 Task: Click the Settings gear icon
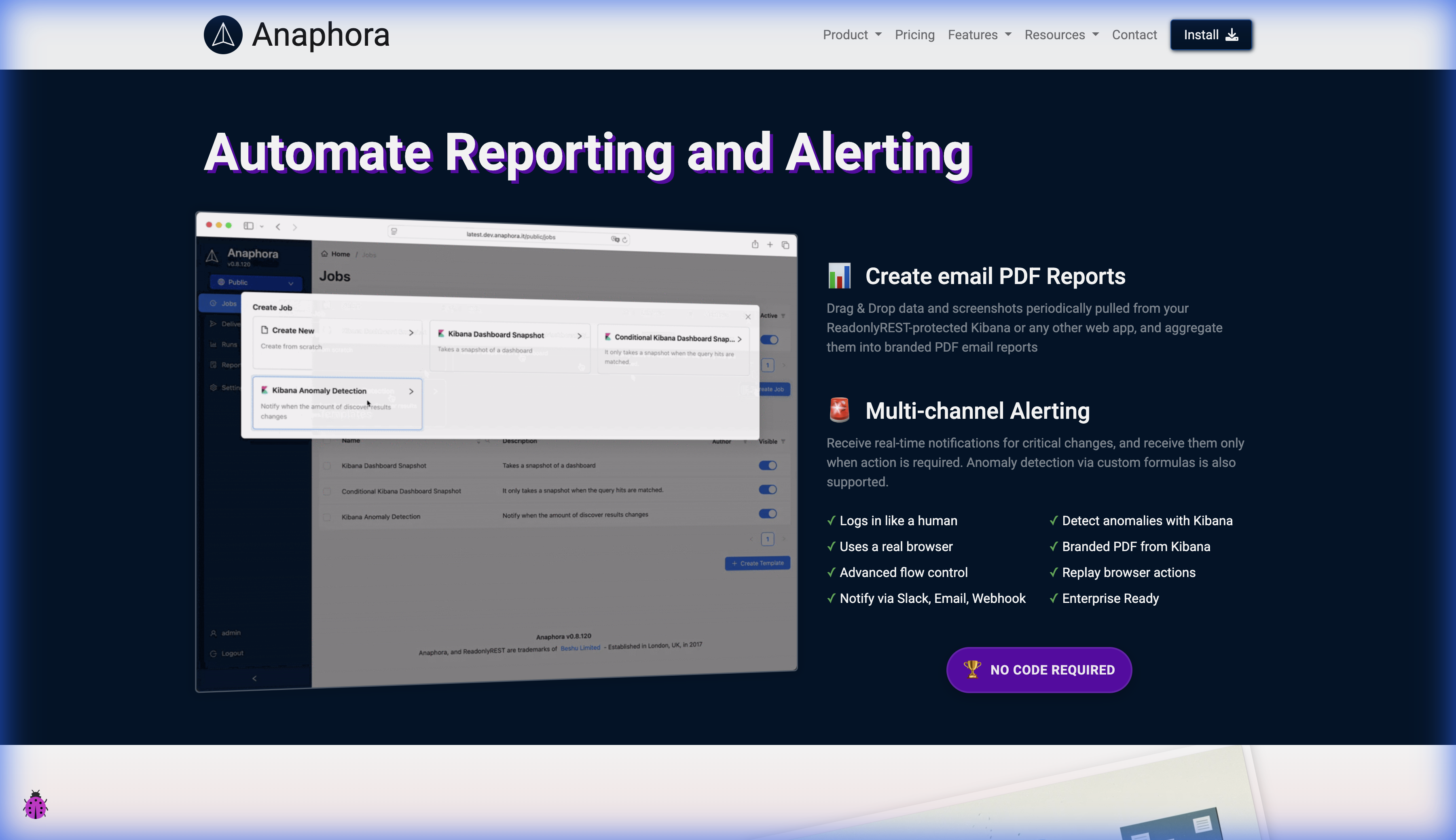point(214,387)
